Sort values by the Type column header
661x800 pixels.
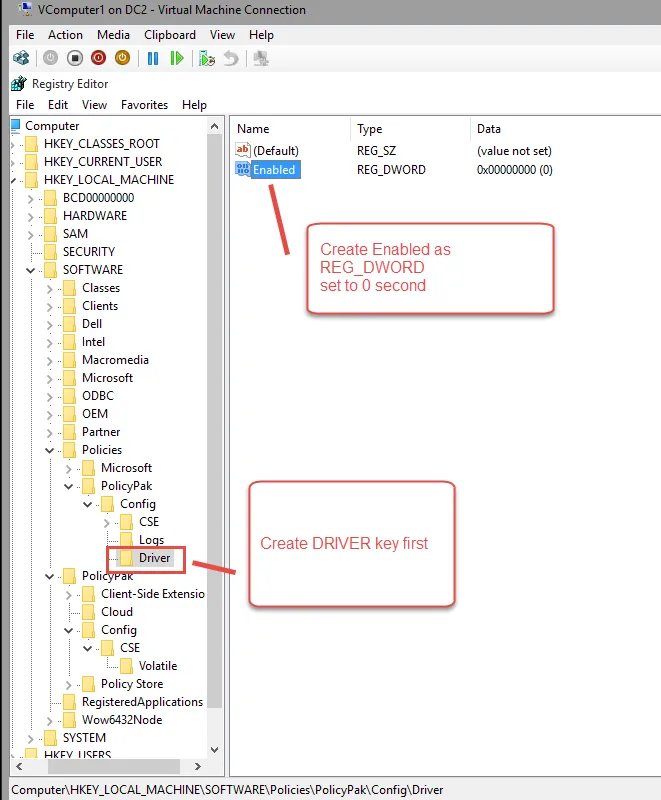370,129
